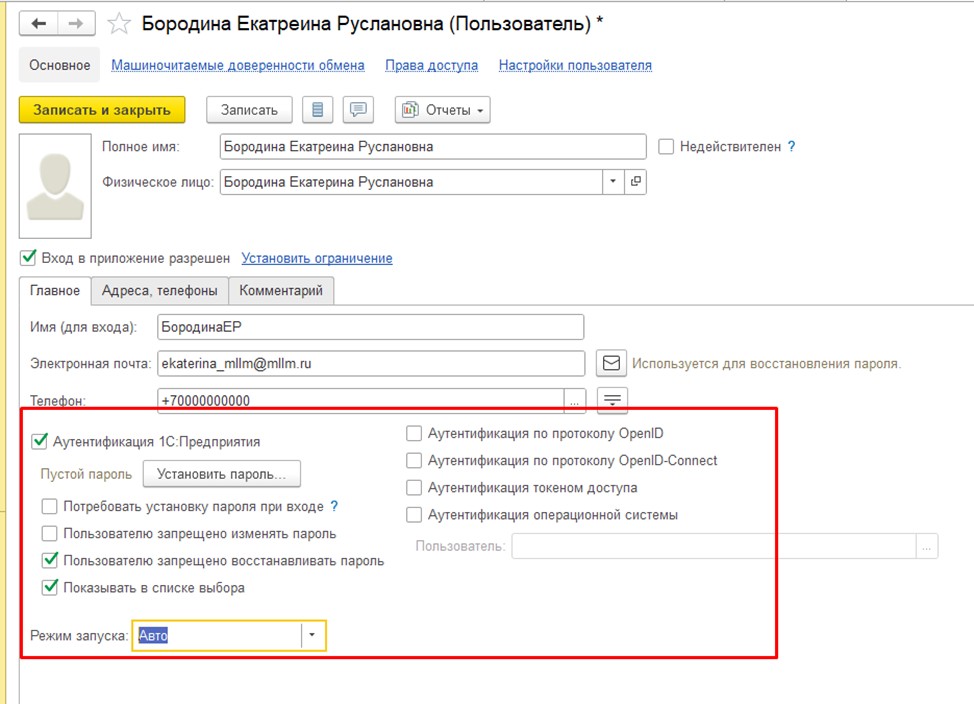Viewport: 974px width, 704px height.
Task: Open Права доступа
Action: click(x=432, y=65)
